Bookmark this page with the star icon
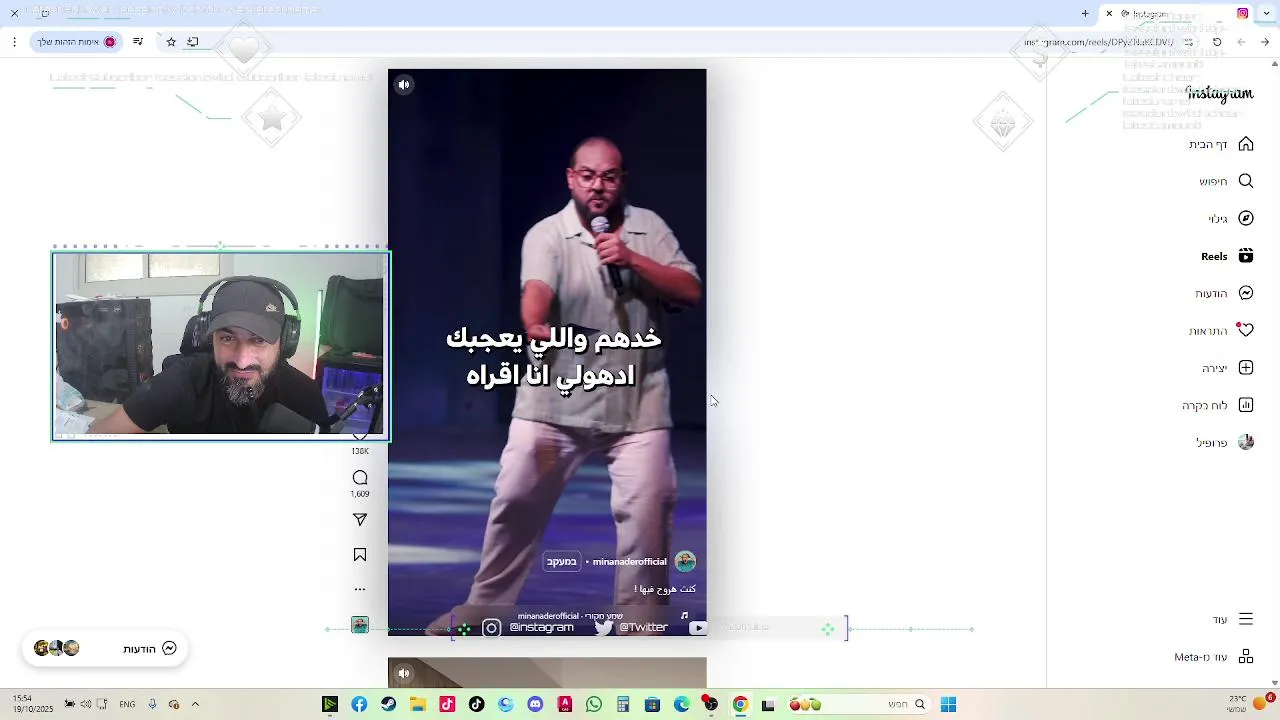This screenshot has width=1280, height=720. (x=171, y=42)
